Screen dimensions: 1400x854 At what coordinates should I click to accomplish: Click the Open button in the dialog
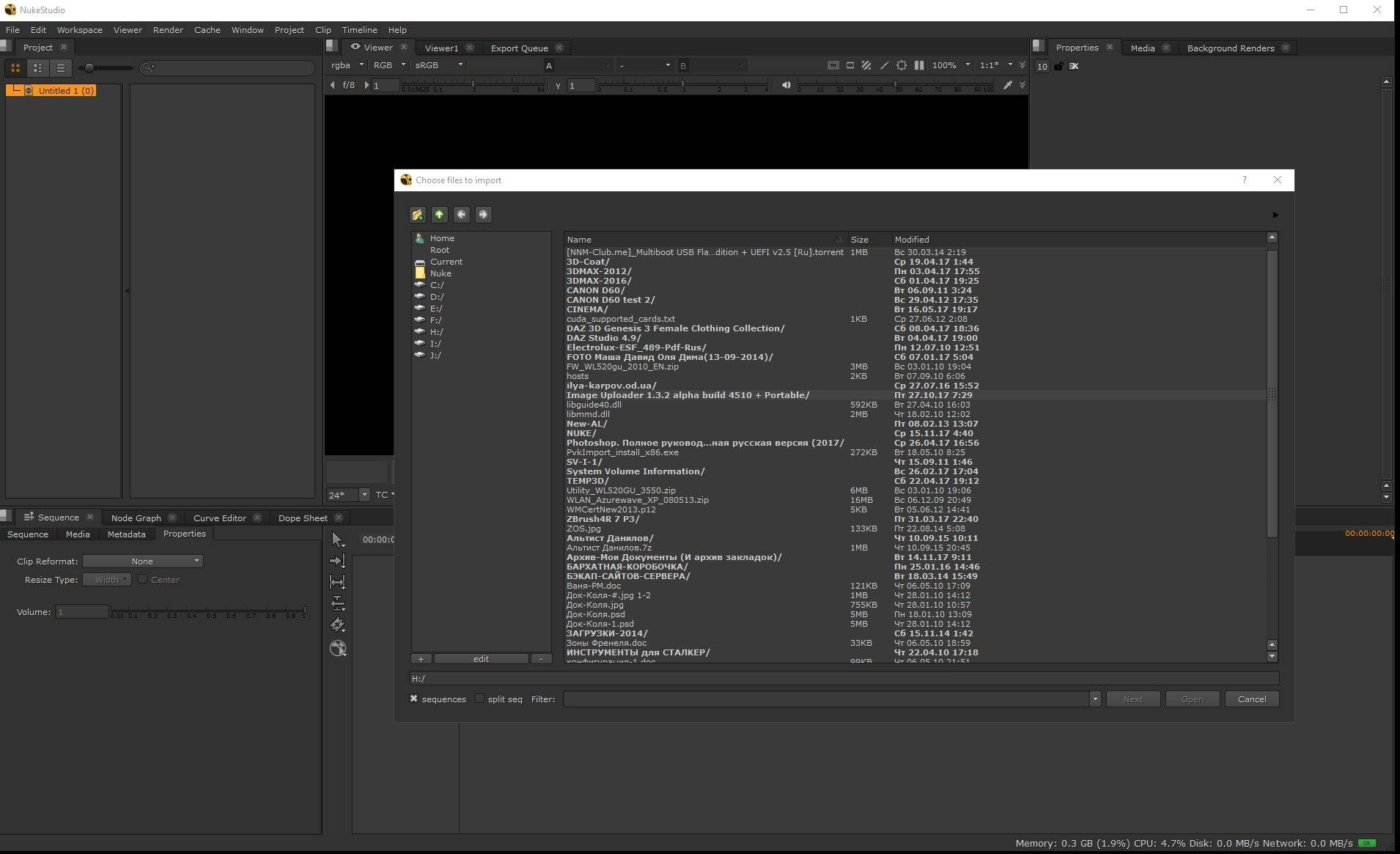click(1192, 699)
